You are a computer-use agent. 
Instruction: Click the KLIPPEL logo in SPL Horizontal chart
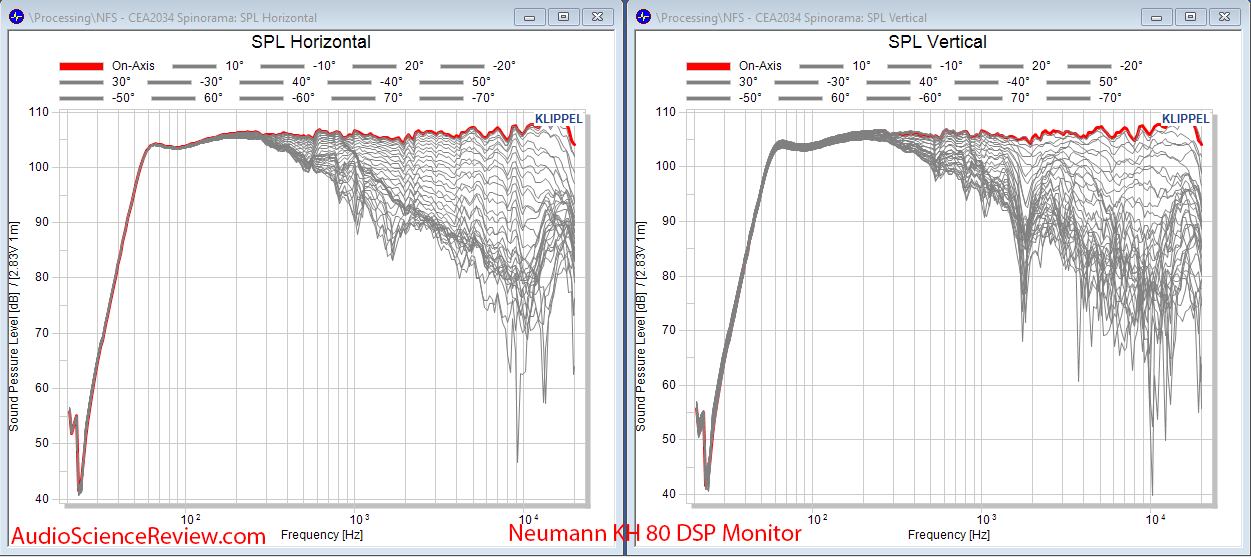[x=558, y=118]
